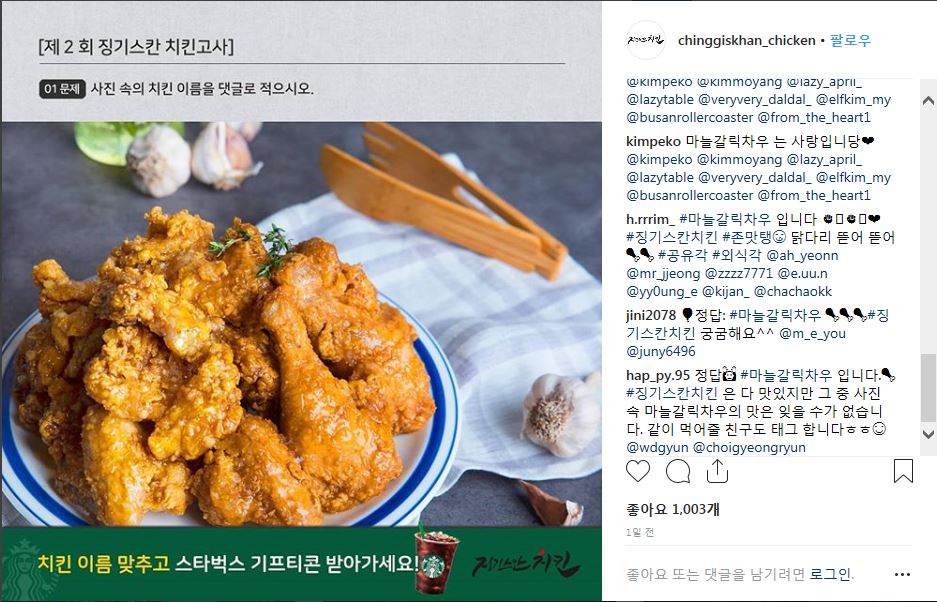Open the three-dot more options menu
Image resolution: width=937 pixels, height=602 pixels.
902,575
